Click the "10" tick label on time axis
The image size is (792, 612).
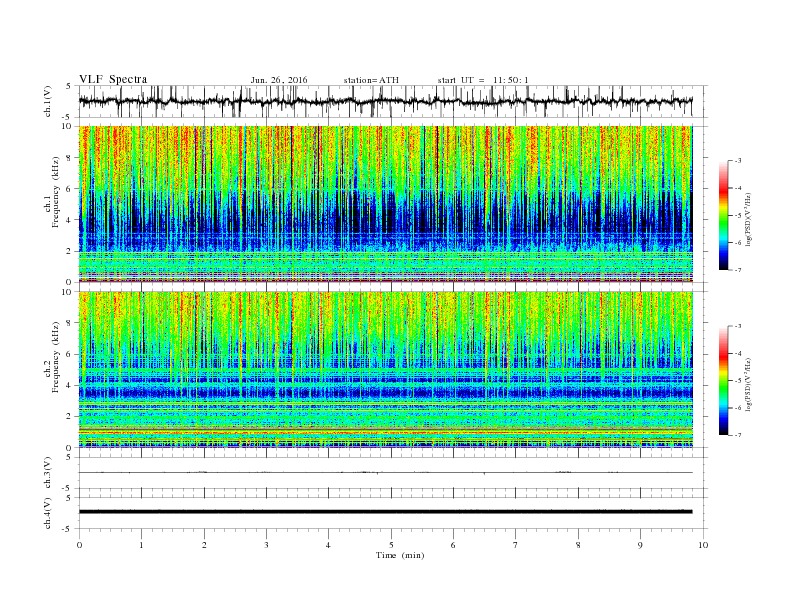click(703, 545)
